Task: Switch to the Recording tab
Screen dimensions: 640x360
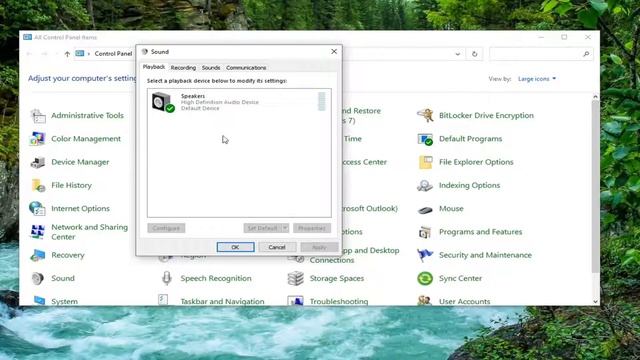Action: (x=183, y=68)
